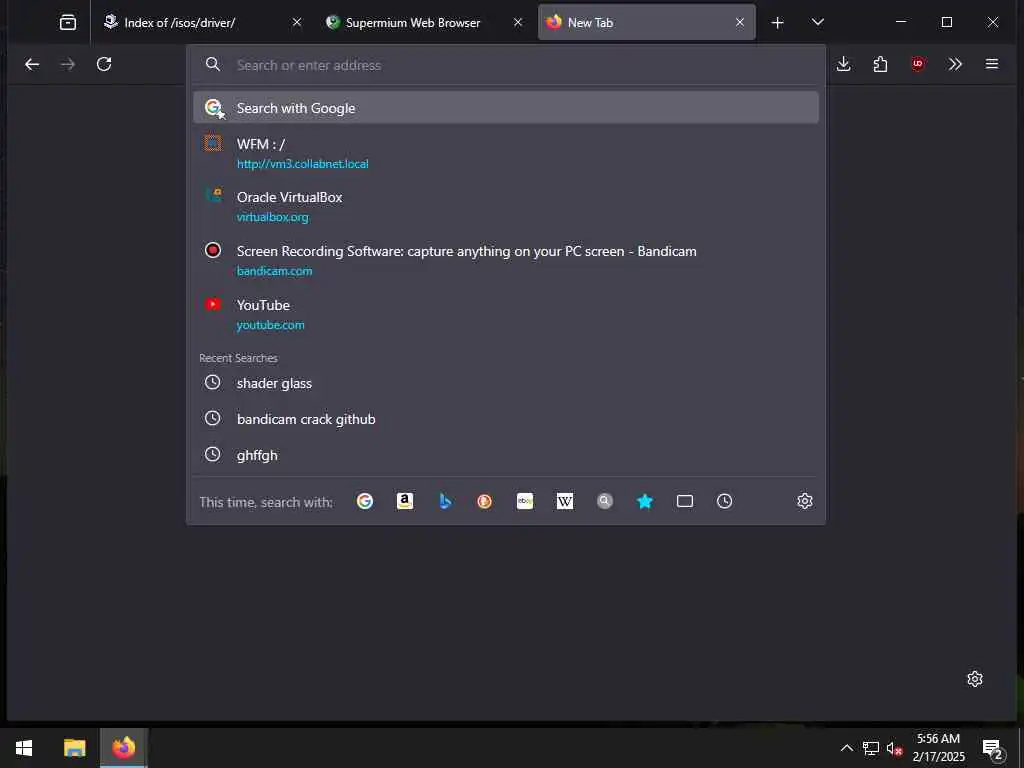
Task: Open the Downloads panel
Action: coord(844,64)
